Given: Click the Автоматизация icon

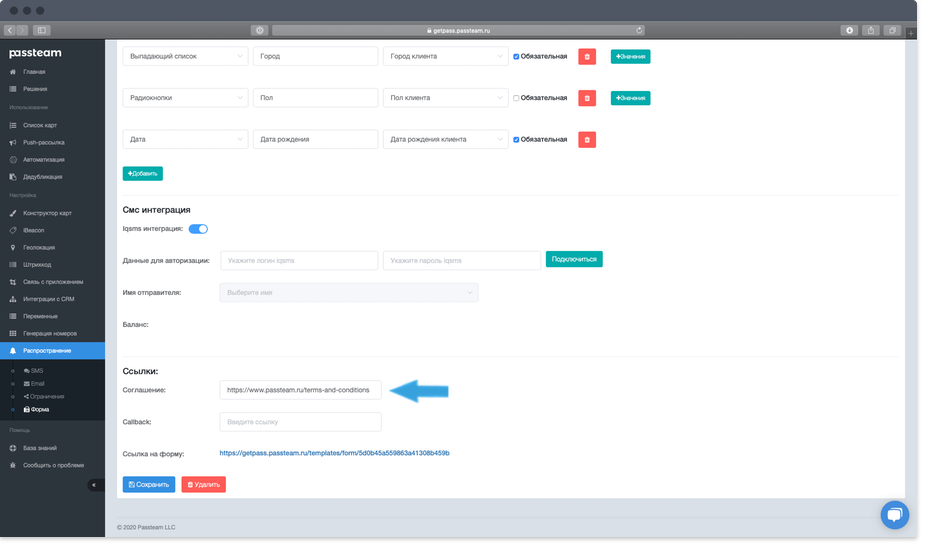Looking at the screenshot, I should point(13,160).
